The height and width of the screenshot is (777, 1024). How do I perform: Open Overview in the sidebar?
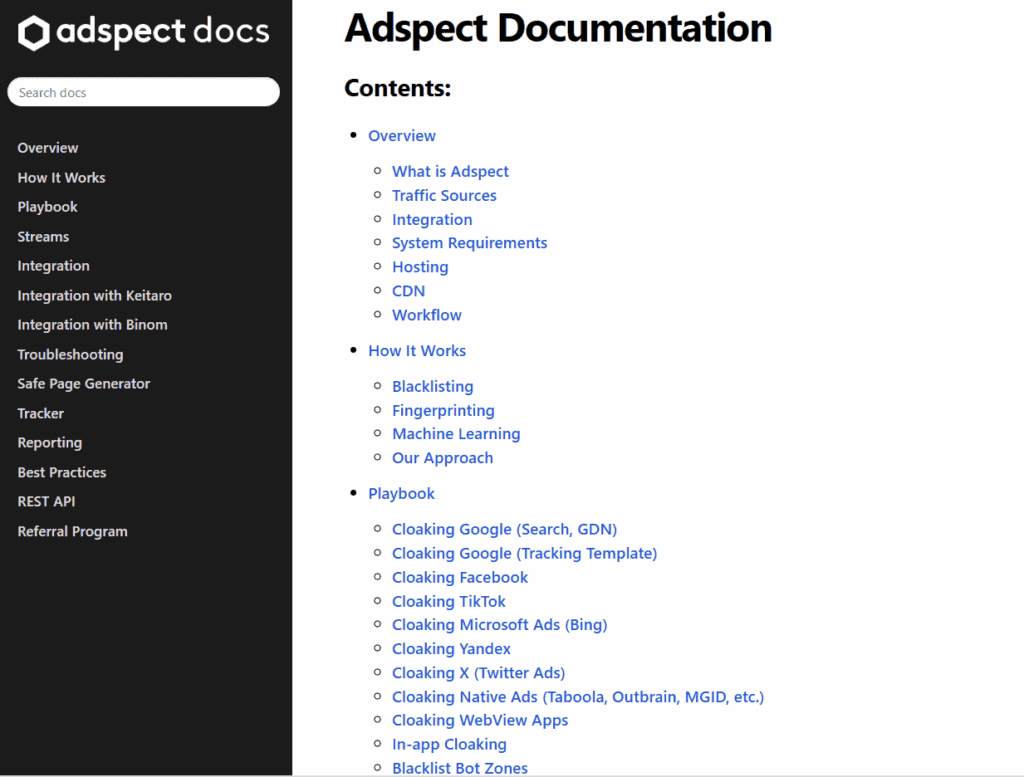coord(48,148)
